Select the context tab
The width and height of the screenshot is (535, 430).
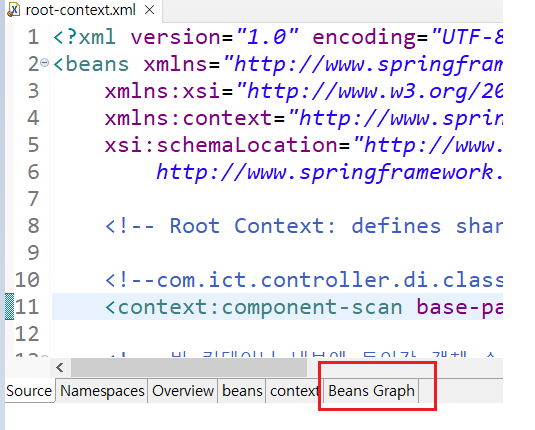point(294,391)
